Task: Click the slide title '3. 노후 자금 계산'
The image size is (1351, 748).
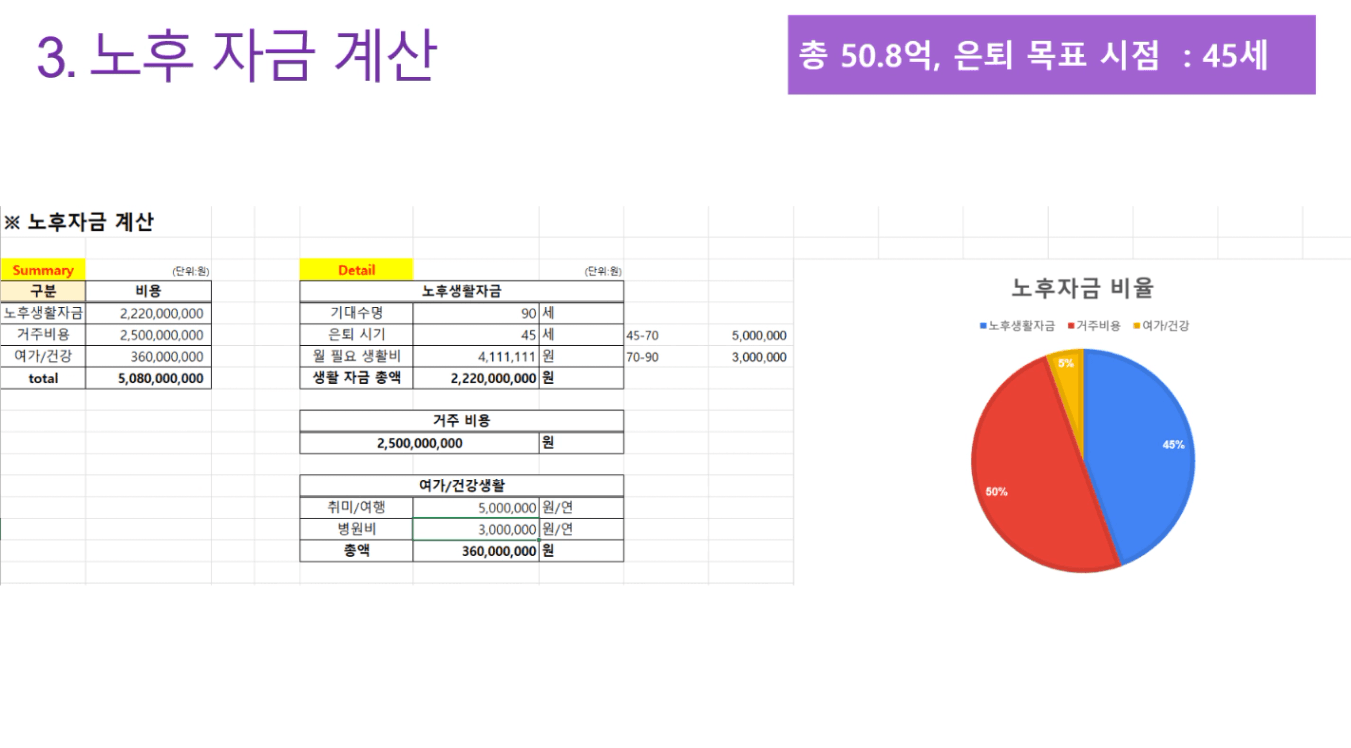Action: pos(236,56)
